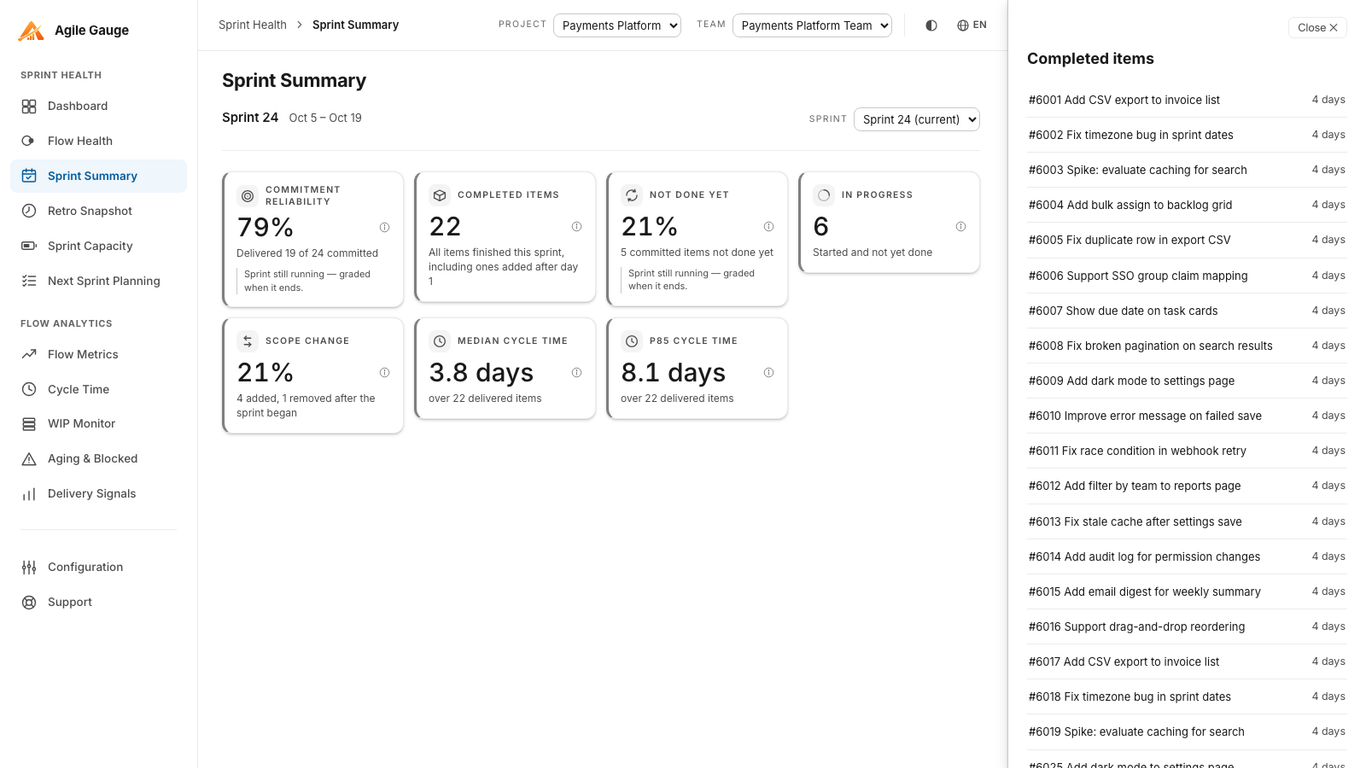Navigate to Retro Snapshot page
This screenshot has width=1366, height=768.
[x=98, y=211]
